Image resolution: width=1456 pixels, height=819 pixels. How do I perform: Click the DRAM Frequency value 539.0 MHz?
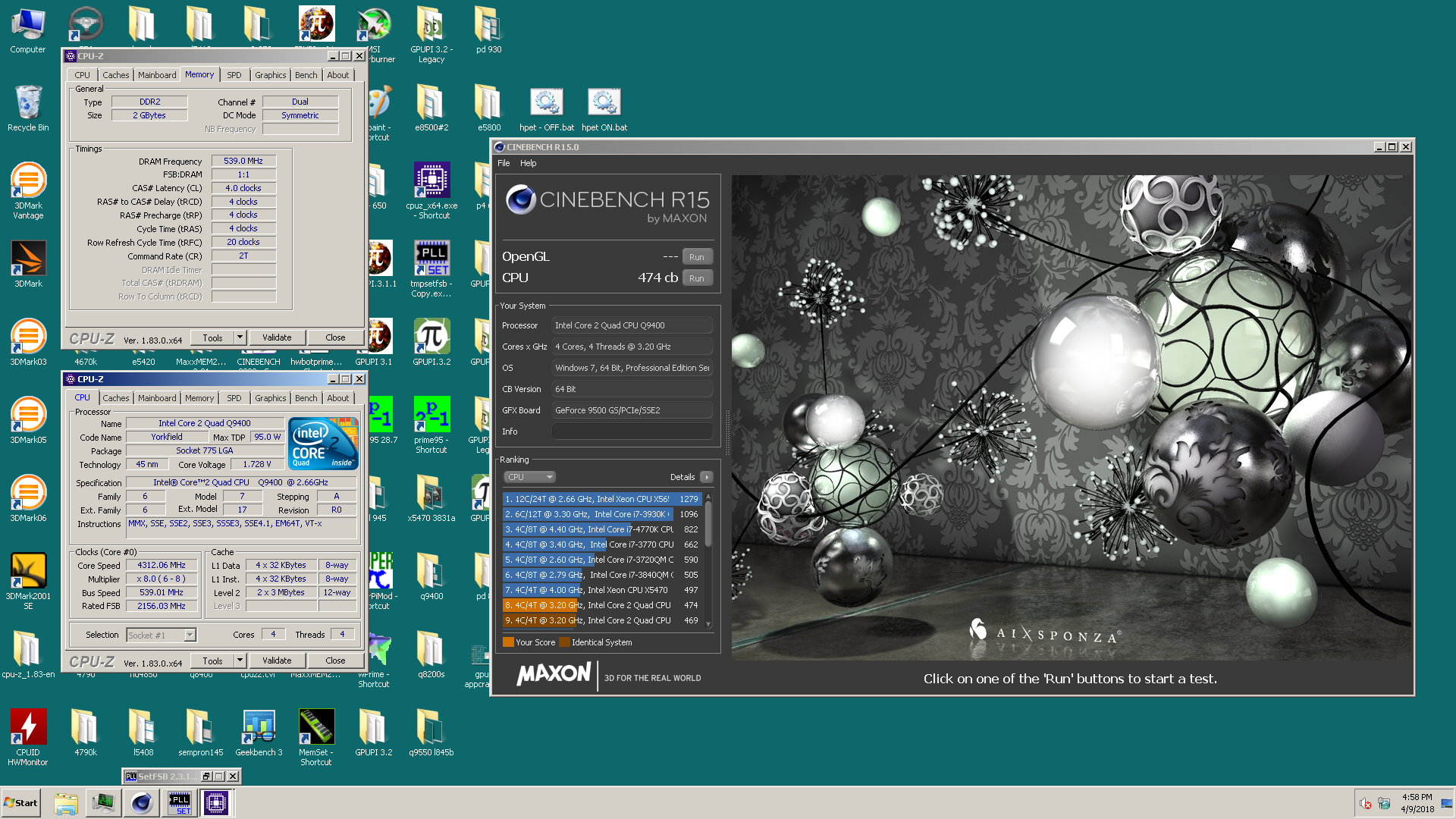coord(243,161)
